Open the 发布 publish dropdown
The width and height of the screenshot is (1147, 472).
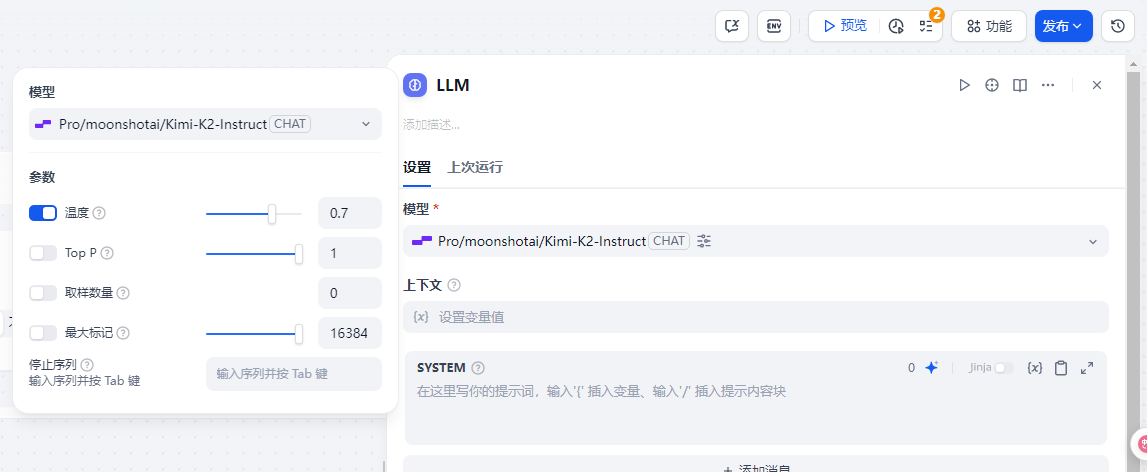click(1063, 26)
